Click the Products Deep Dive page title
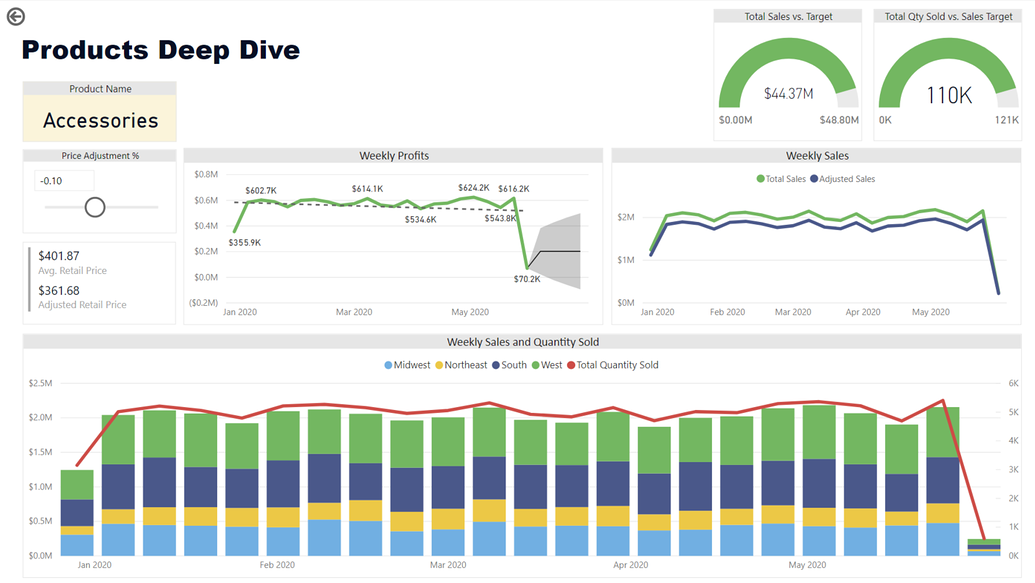 160,49
